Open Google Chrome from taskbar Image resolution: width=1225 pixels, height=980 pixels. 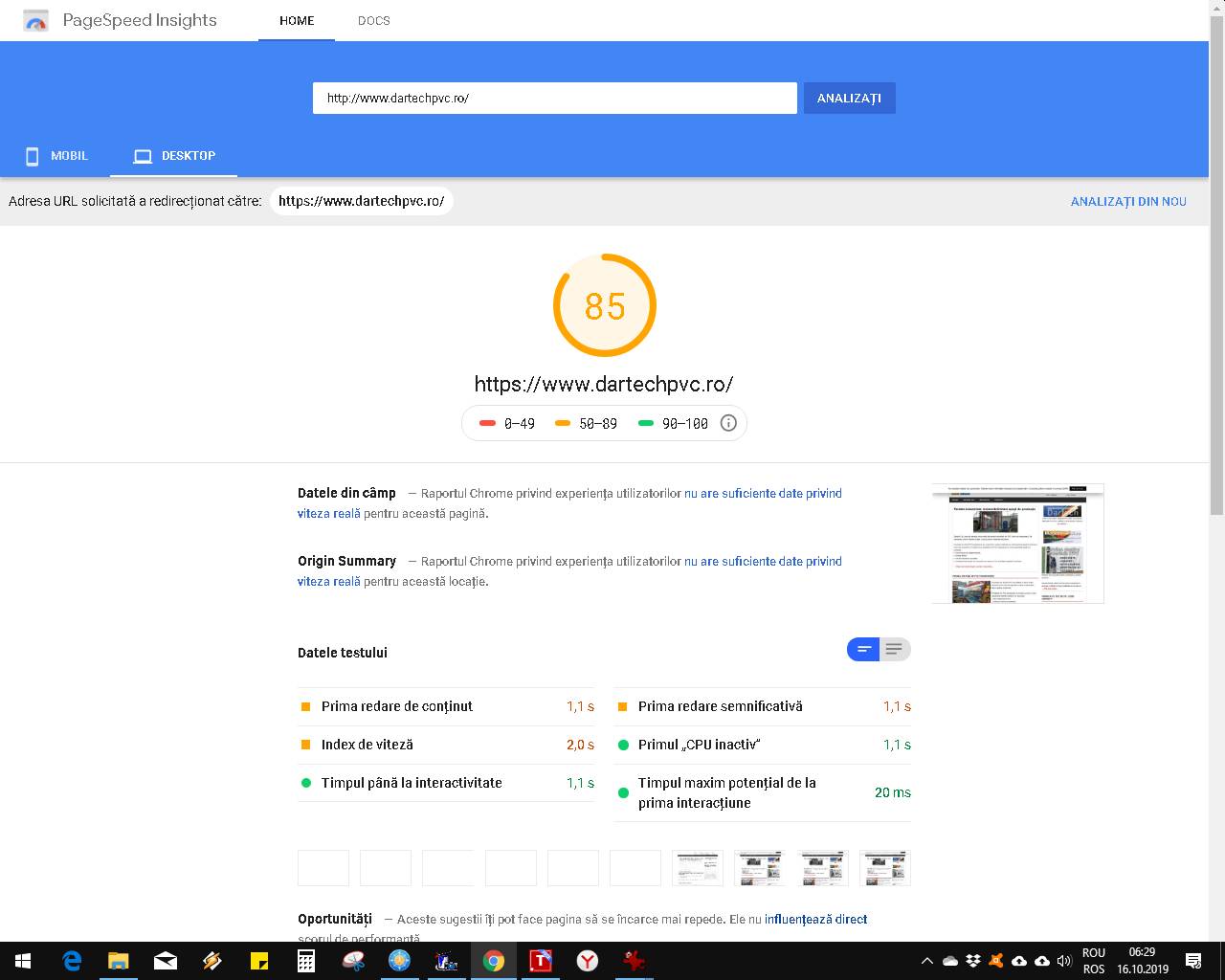(494, 961)
